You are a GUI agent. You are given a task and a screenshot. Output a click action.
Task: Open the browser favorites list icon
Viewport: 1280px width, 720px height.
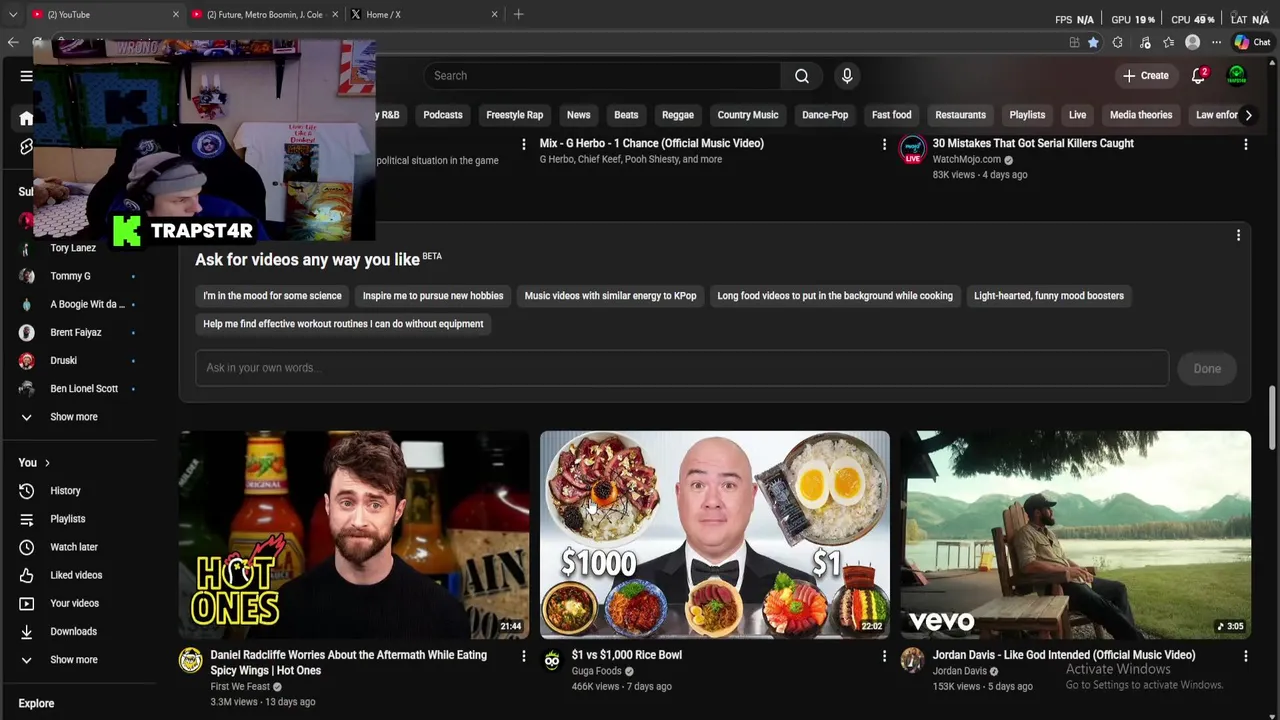pyautogui.click(x=1168, y=42)
